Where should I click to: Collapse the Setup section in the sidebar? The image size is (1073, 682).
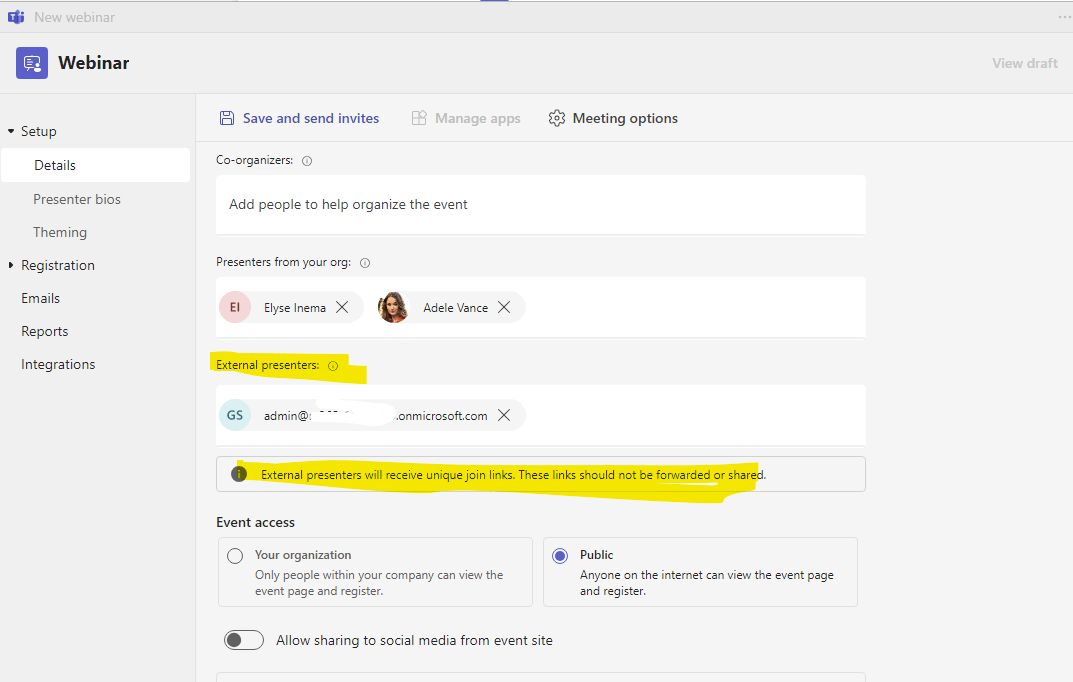[x=9, y=130]
